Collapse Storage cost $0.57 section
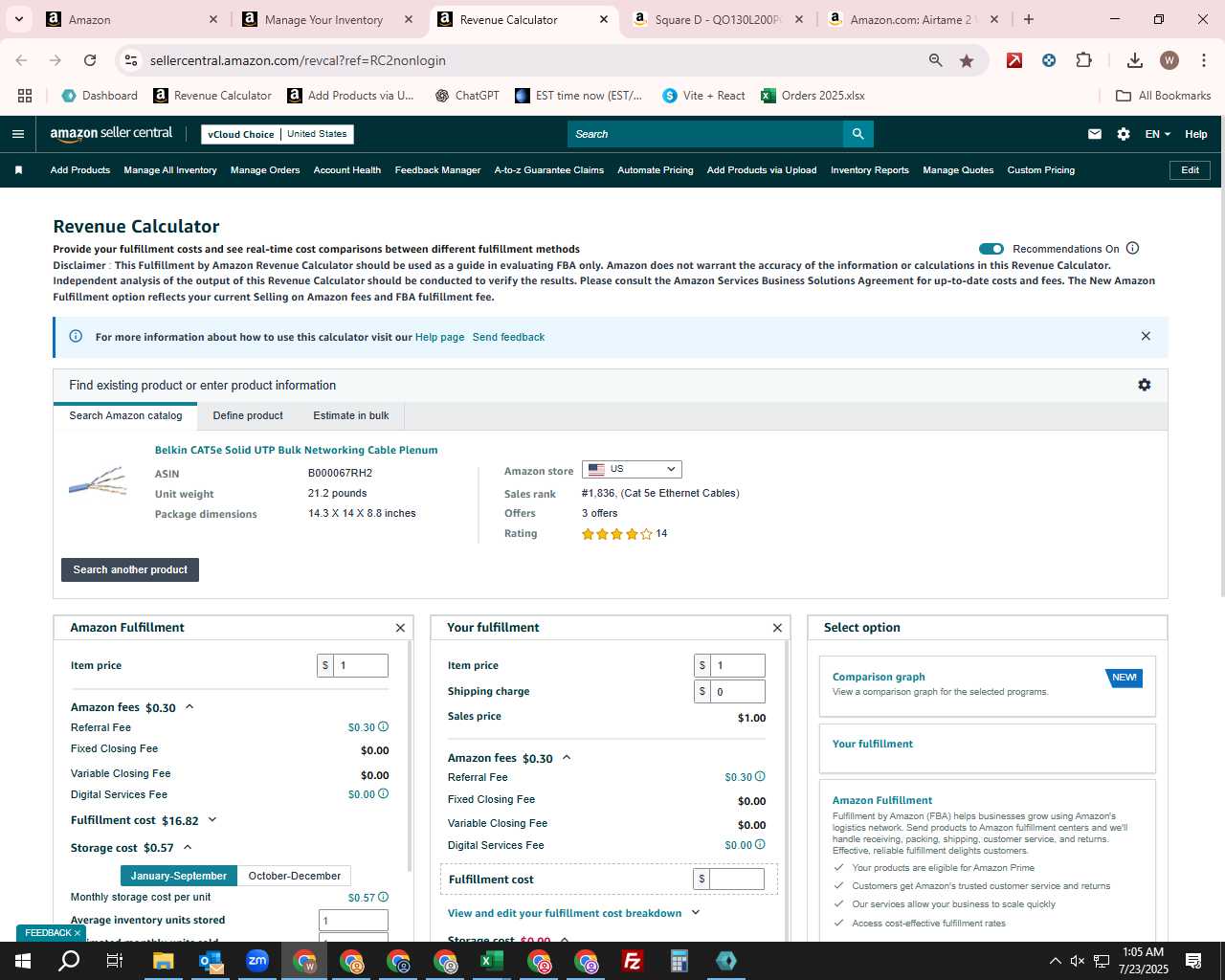Image resolution: width=1225 pixels, height=980 pixels. coord(188,847)
